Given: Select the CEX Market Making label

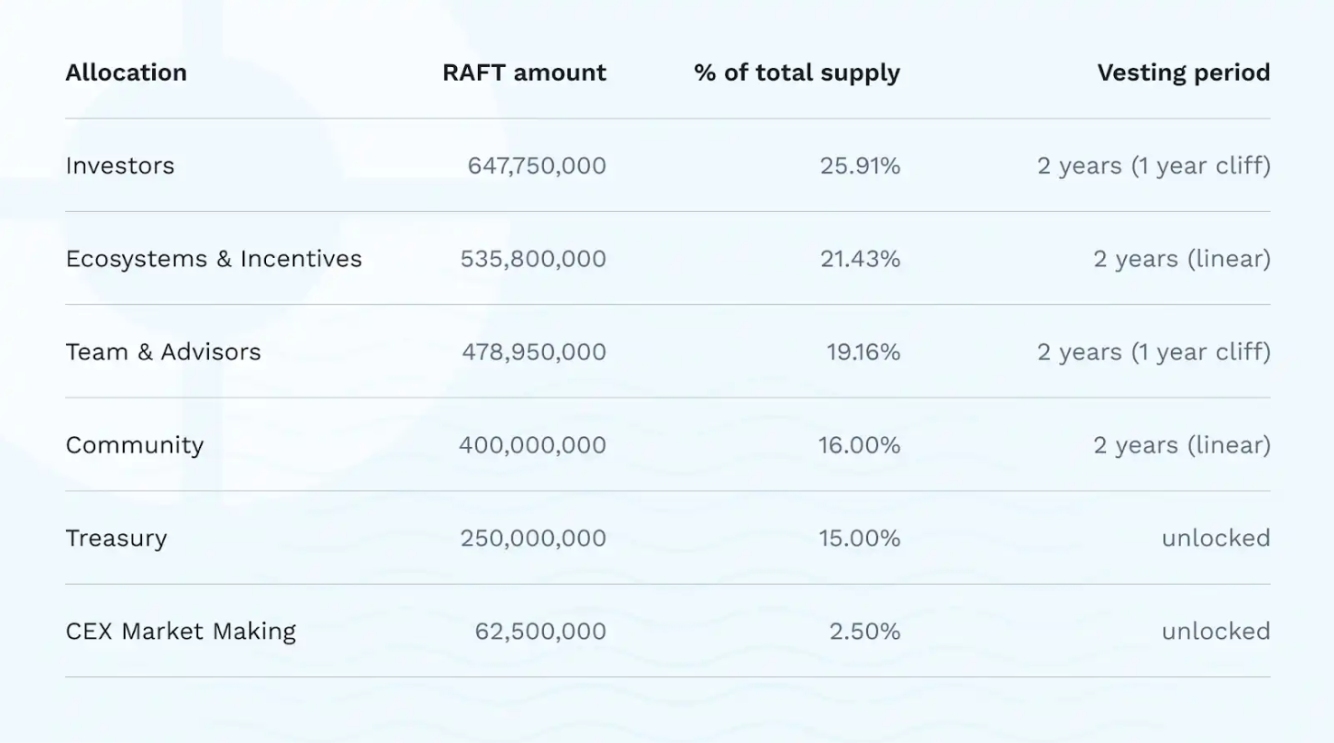Looking at the screenshot, I should [x=180, y=631].
